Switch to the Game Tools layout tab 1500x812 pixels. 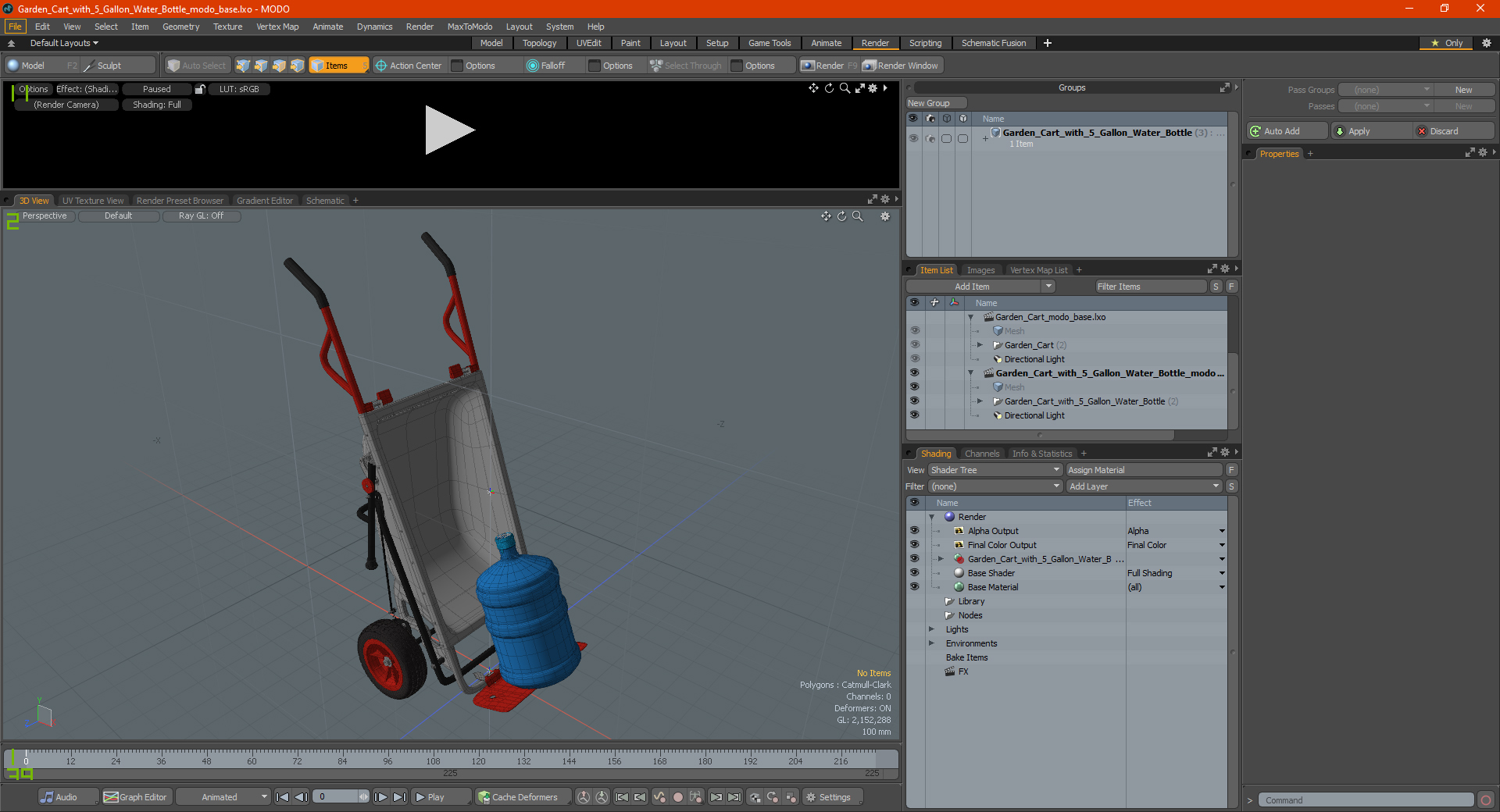(x=770, y=43)
